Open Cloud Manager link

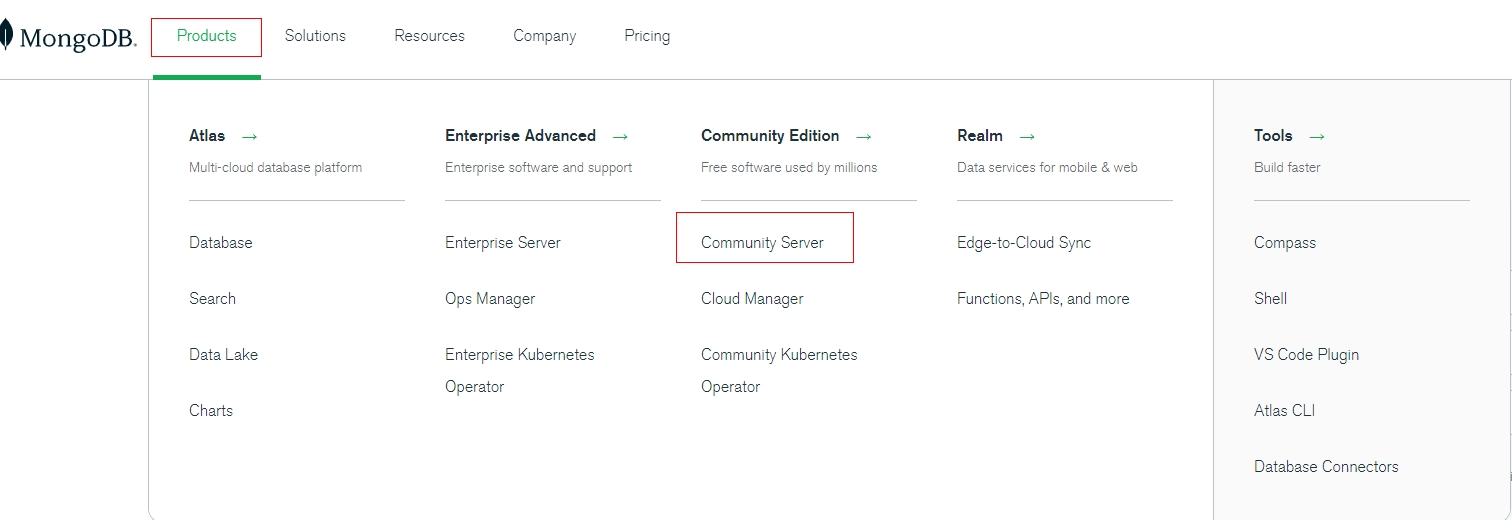click(752, 299)
